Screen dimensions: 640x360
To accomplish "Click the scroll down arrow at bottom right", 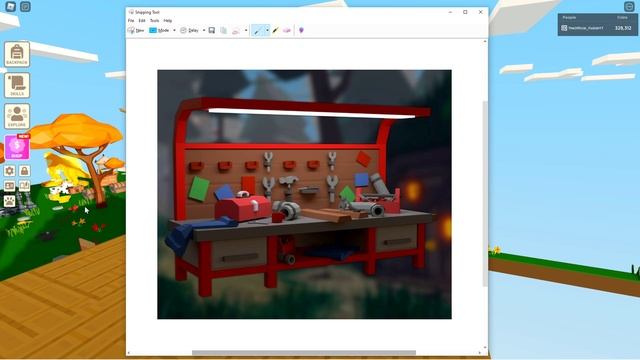I will point(485,348).
